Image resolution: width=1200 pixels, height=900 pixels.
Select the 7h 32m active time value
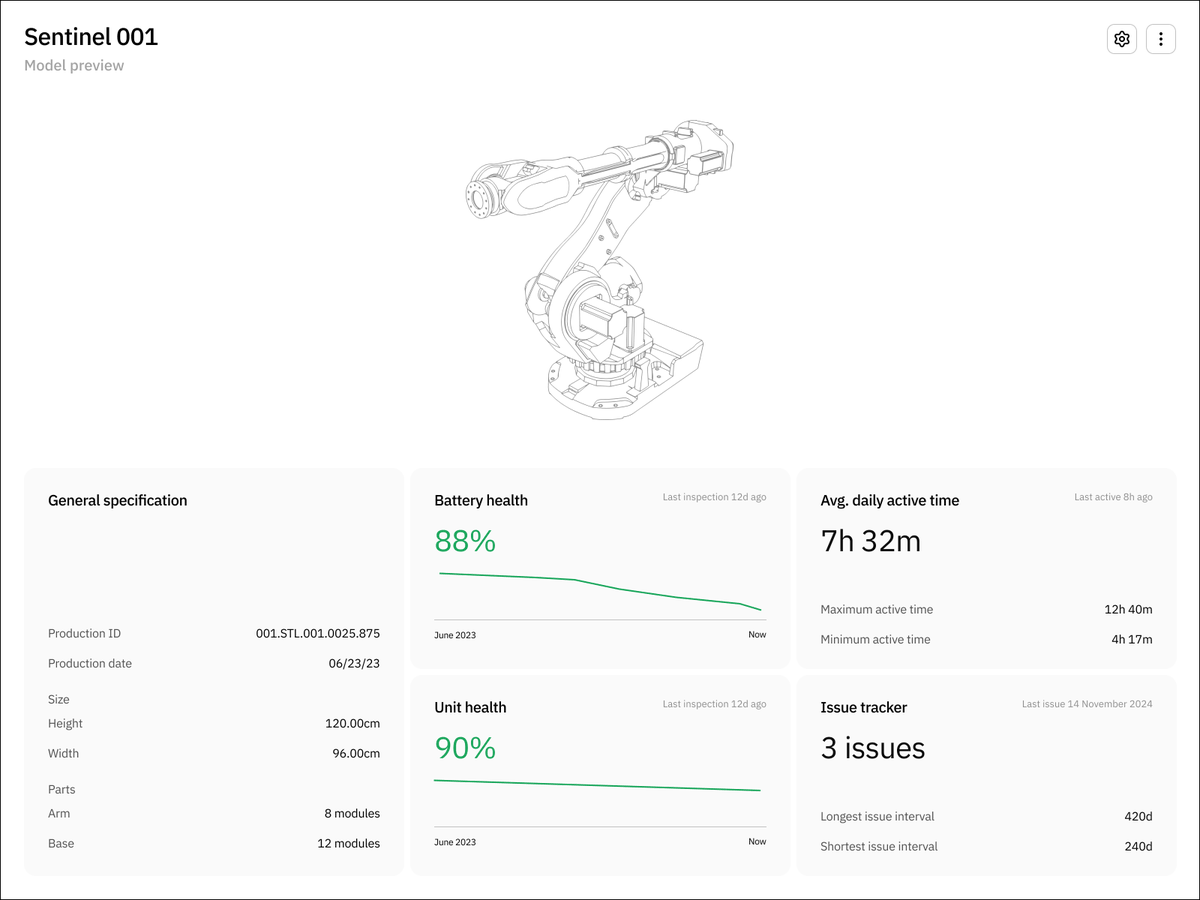point(871,541)
